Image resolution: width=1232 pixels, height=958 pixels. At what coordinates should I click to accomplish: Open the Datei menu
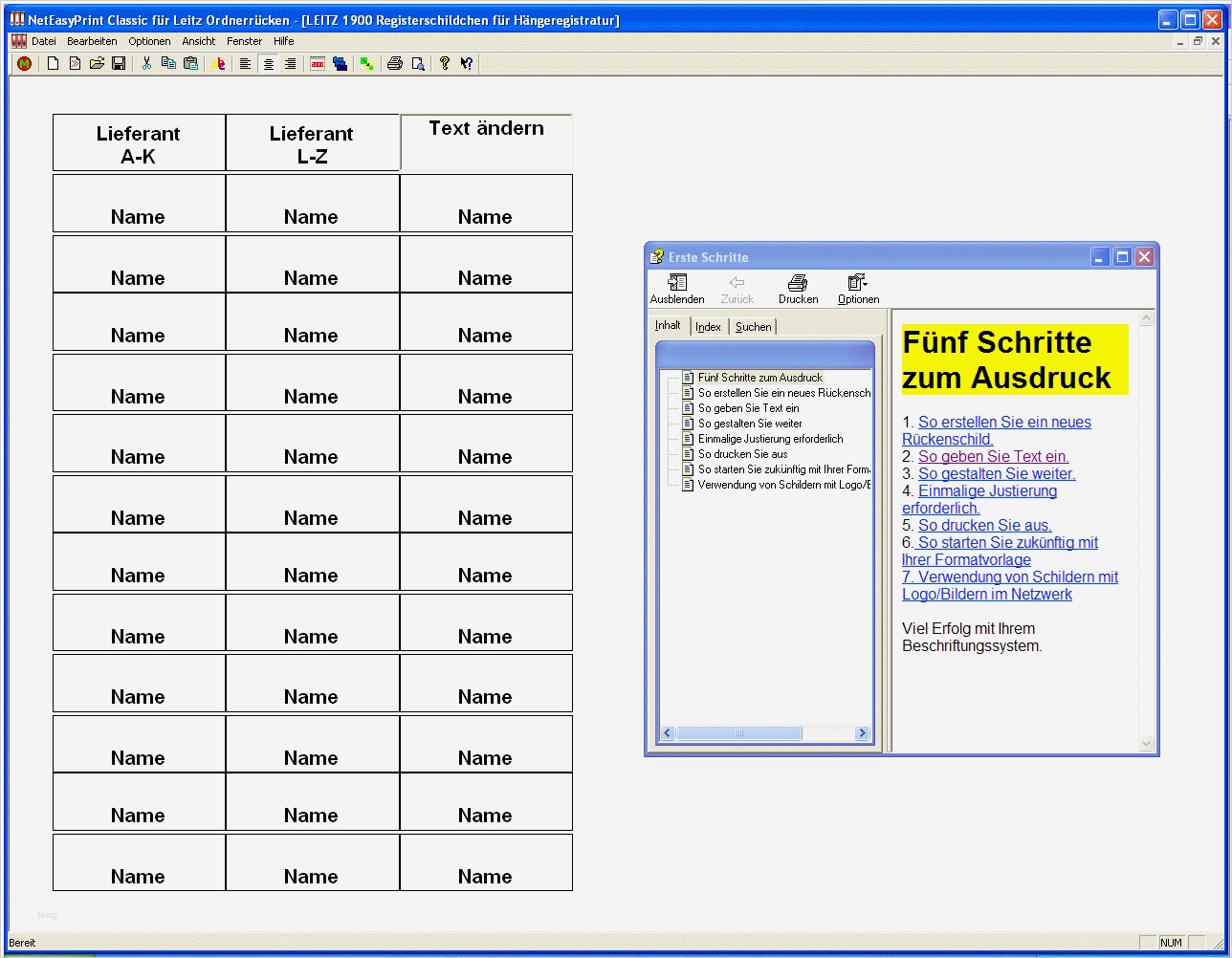coord(44,41)
